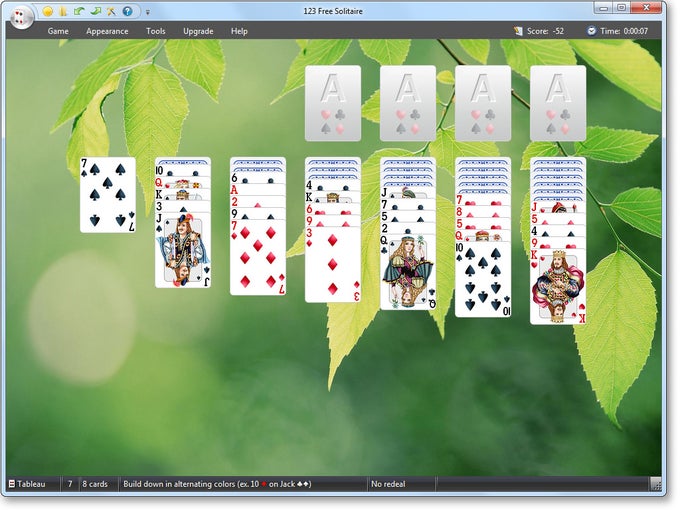
Task: Select the fourth empty ace foundation pile
Action: pos(558,103)
